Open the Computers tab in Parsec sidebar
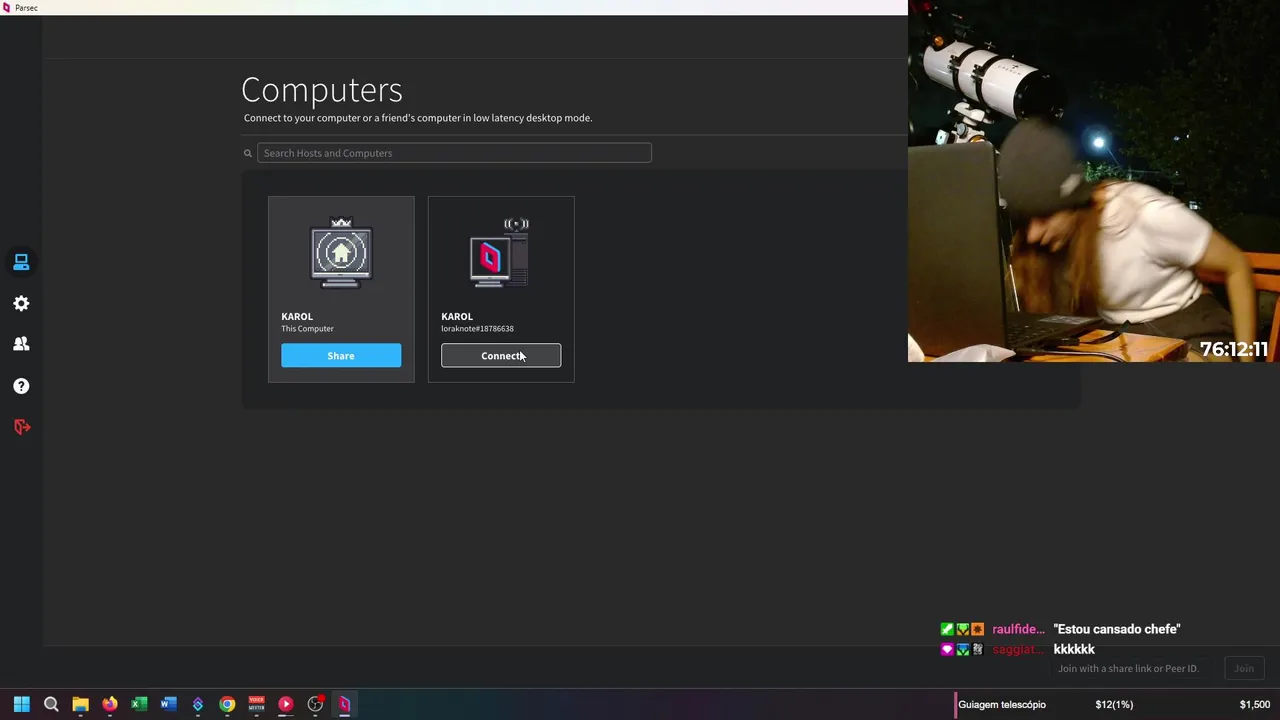The image size is (1280, 720). [21, 262]
